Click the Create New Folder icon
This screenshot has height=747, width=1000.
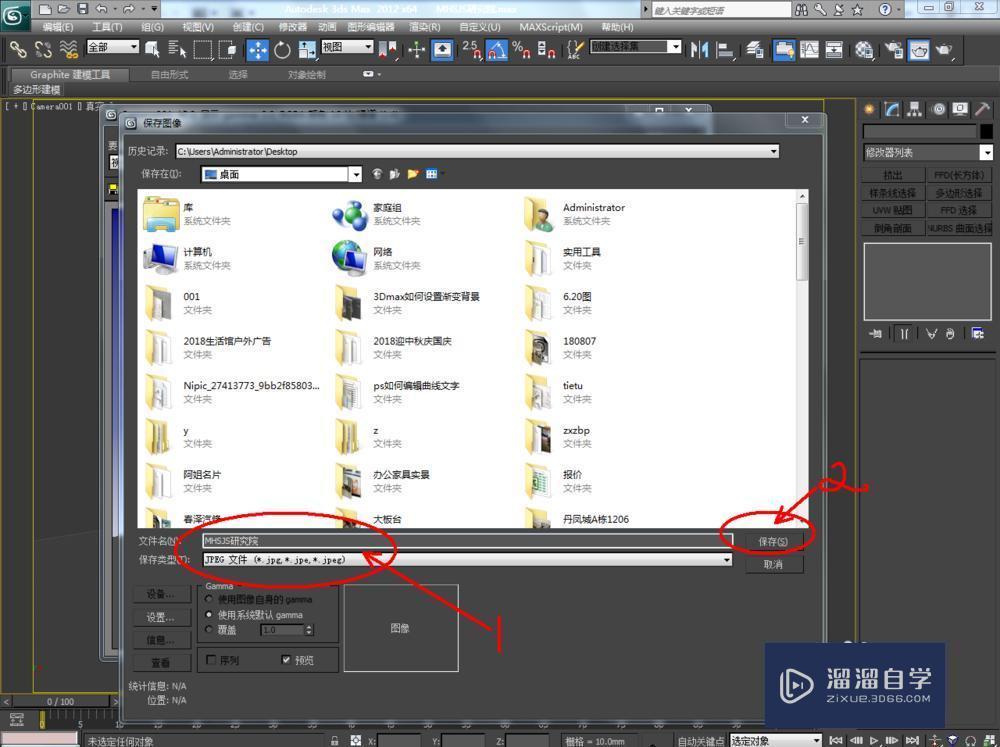click(412, 173)
